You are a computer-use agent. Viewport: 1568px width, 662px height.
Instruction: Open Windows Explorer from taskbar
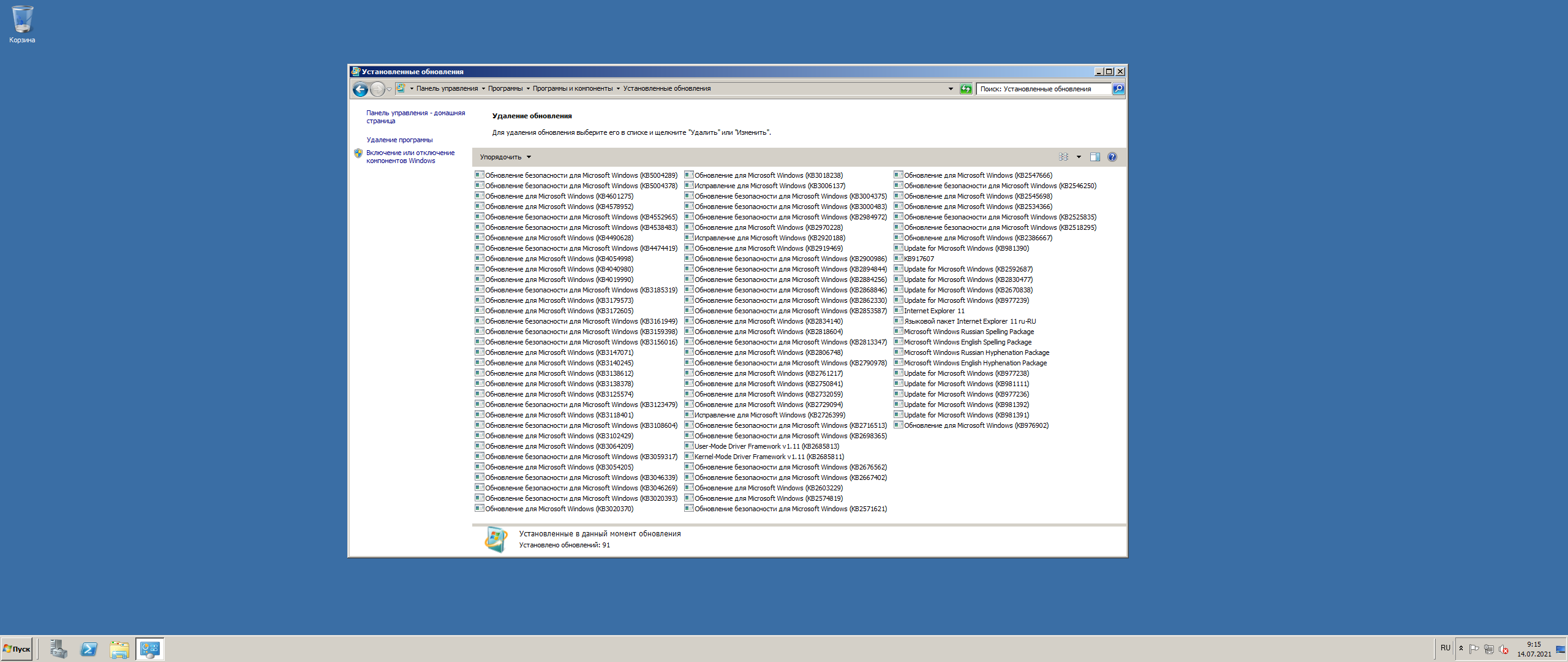click(119, 649)
